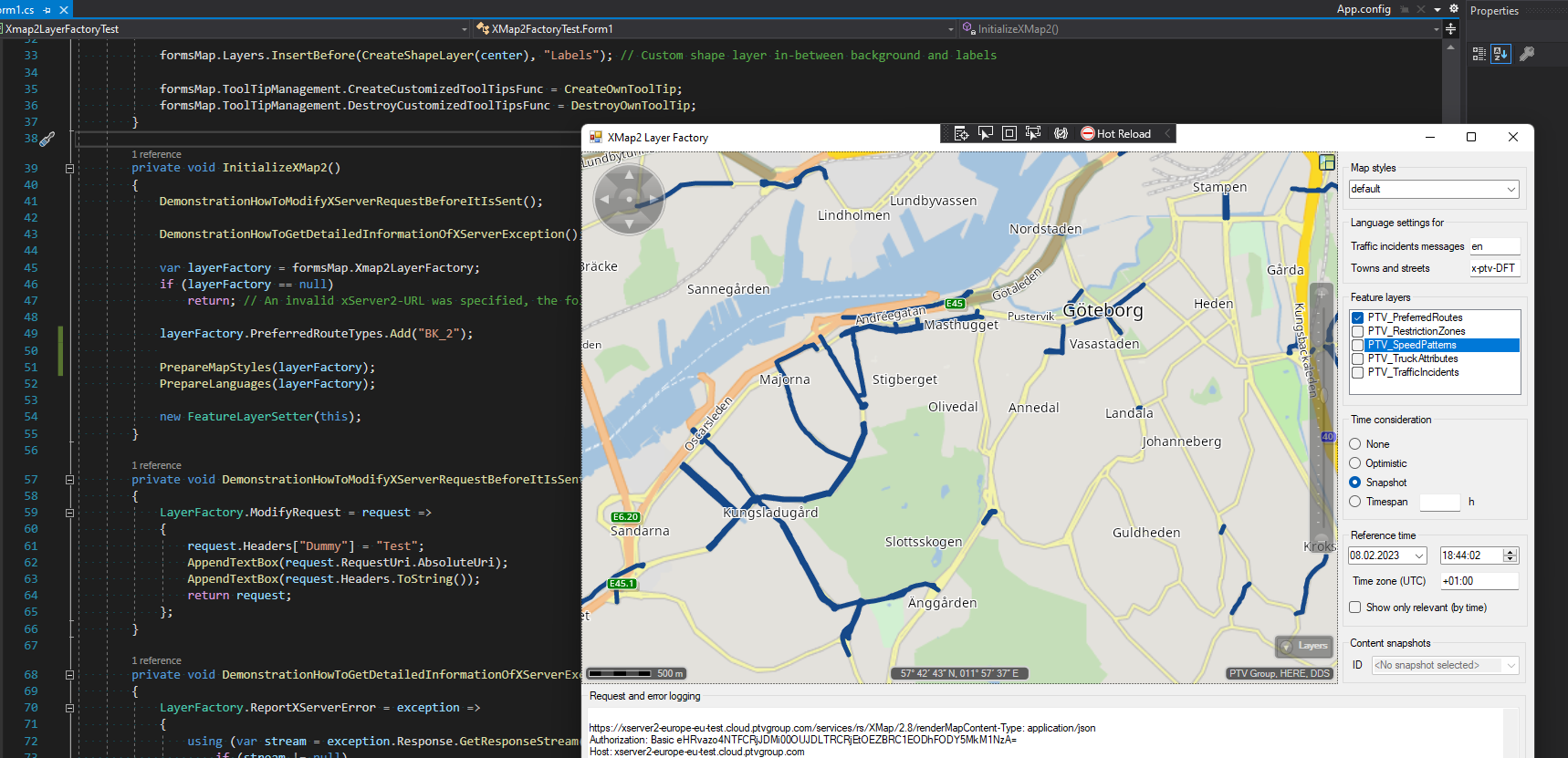Uncheck PTV_PreferredRoutes feature layer
Screen dimensions: 1568x758
pyautogui.click(x=1357, y=317)
